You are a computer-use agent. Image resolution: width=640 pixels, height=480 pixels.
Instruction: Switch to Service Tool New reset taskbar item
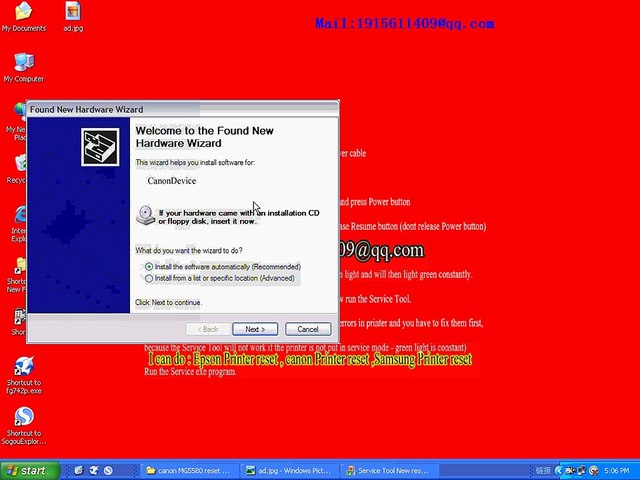(x=390, y=471)
